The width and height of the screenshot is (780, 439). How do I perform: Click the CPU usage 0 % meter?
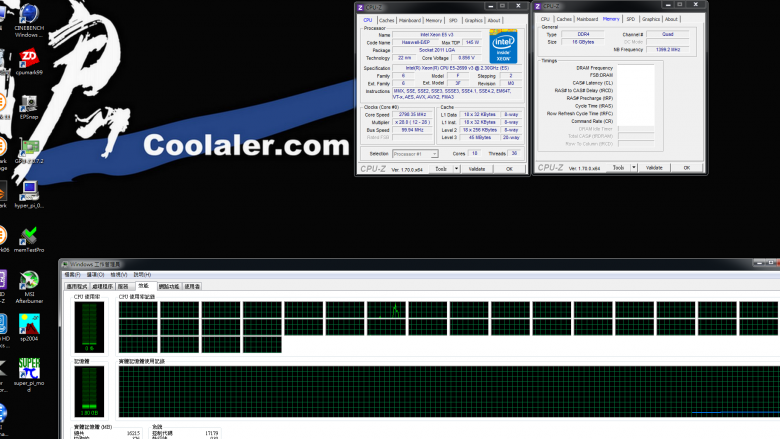(89, 327)
